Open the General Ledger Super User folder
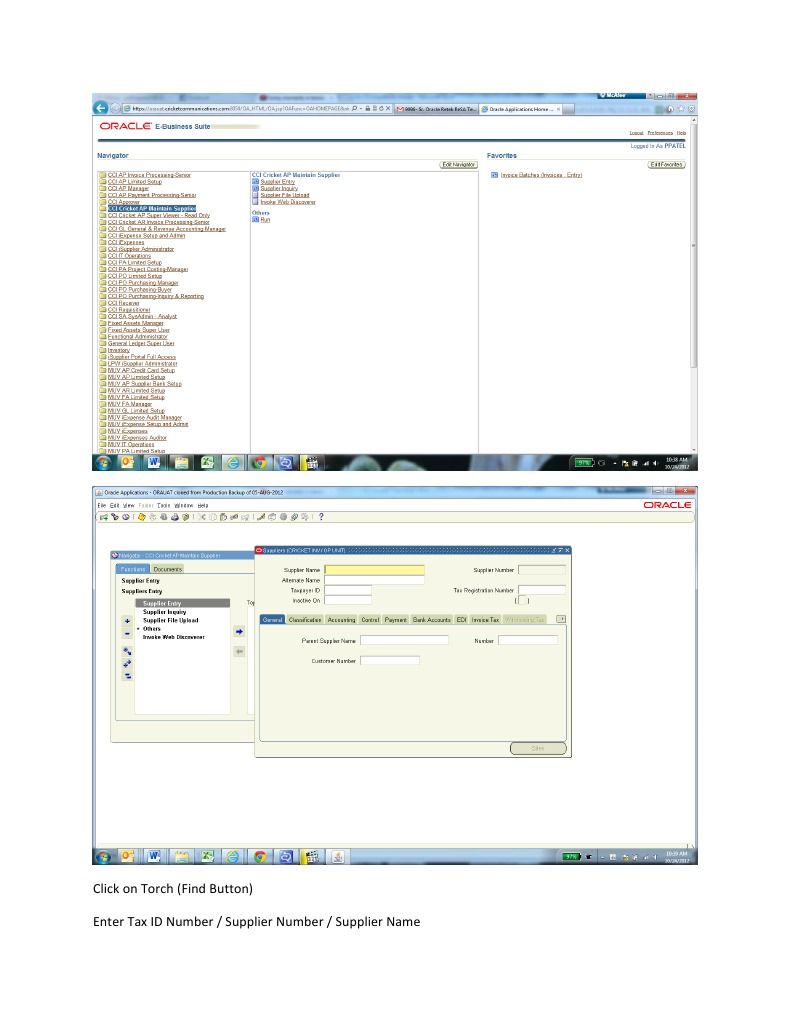Viewport: 791px width, 1023px height. pyautogui.click(x=141, y=343)
